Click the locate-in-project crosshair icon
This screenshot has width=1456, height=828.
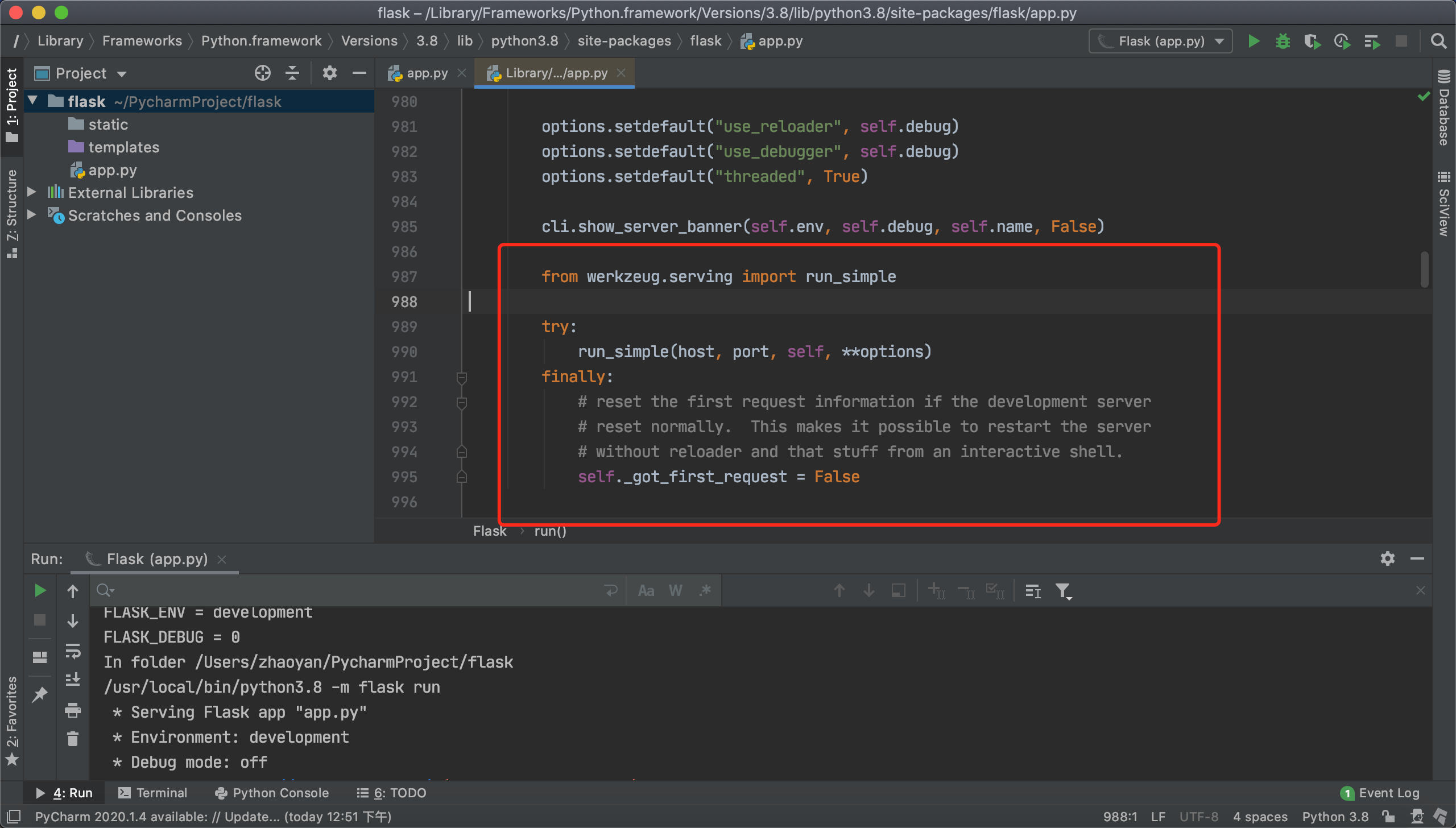[x=262, y=73]
